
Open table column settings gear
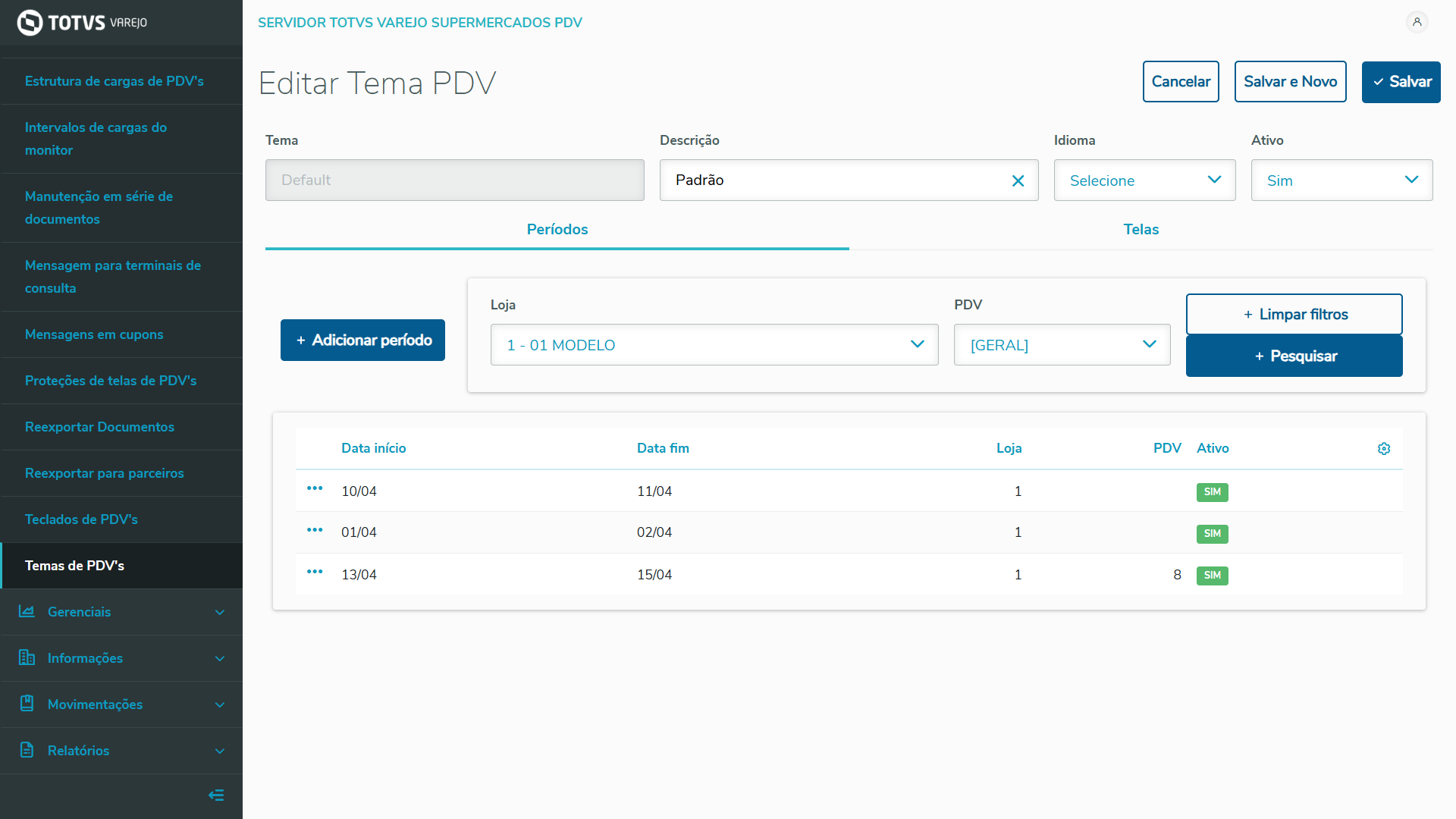[1384, 449]
